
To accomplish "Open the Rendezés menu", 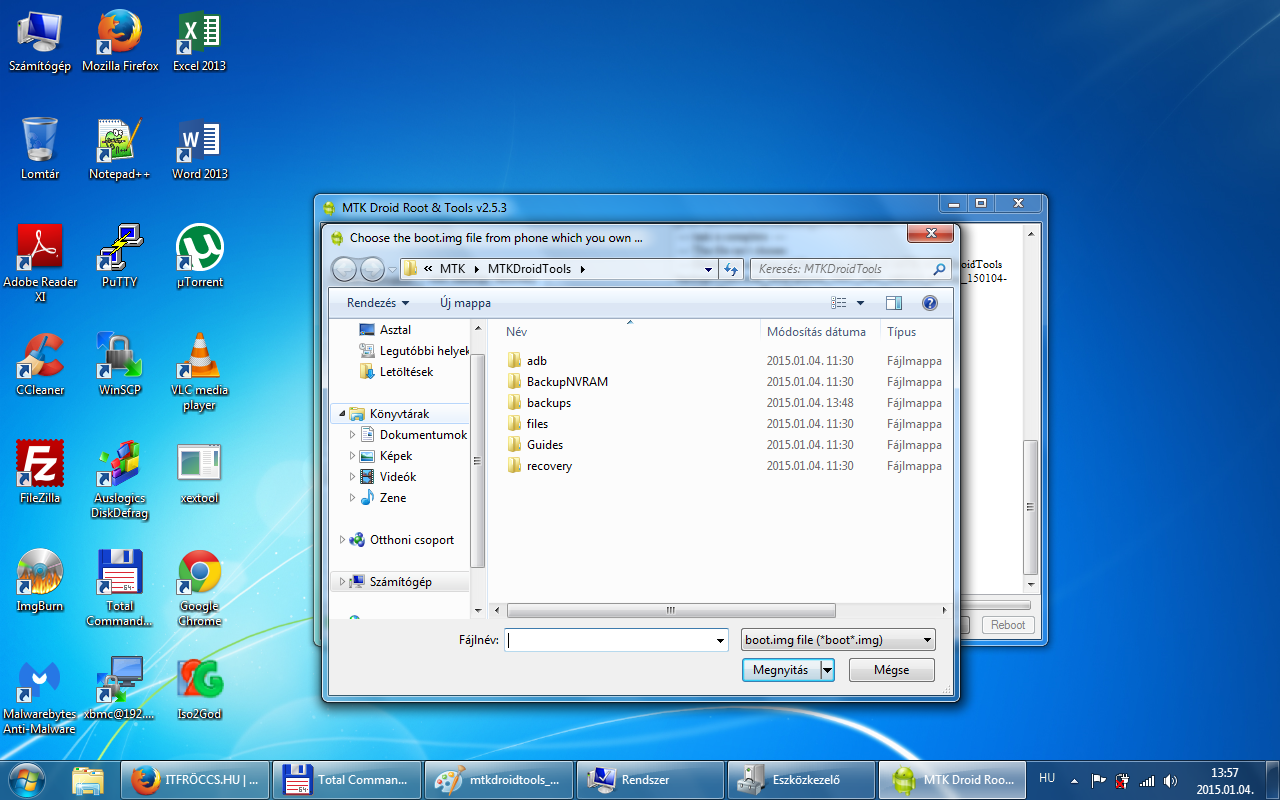I will pyautogui.click(x=377, y=303).
